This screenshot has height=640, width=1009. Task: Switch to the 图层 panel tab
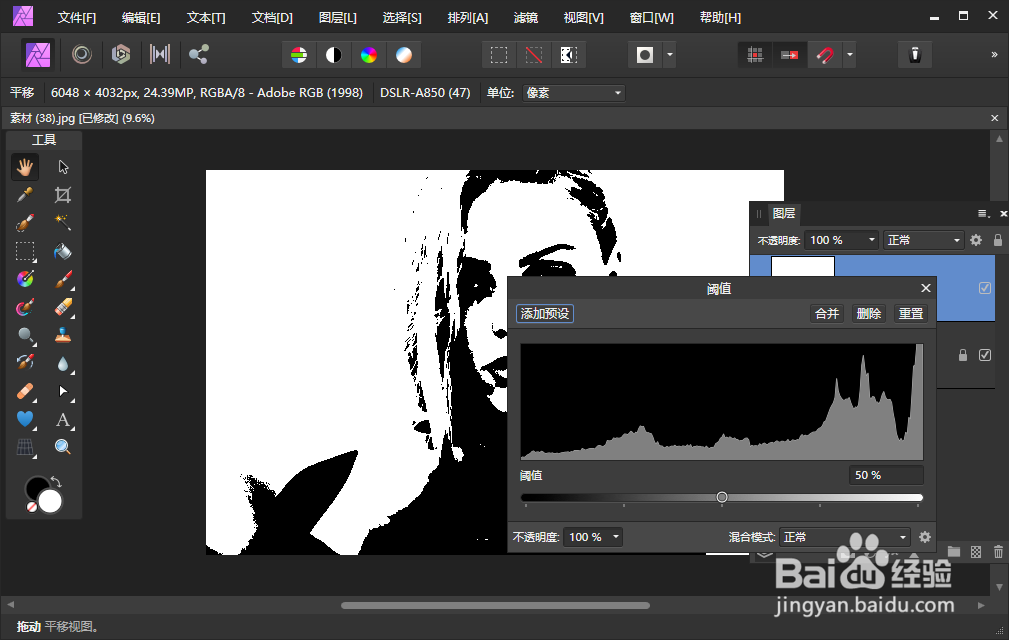(784, 214)
